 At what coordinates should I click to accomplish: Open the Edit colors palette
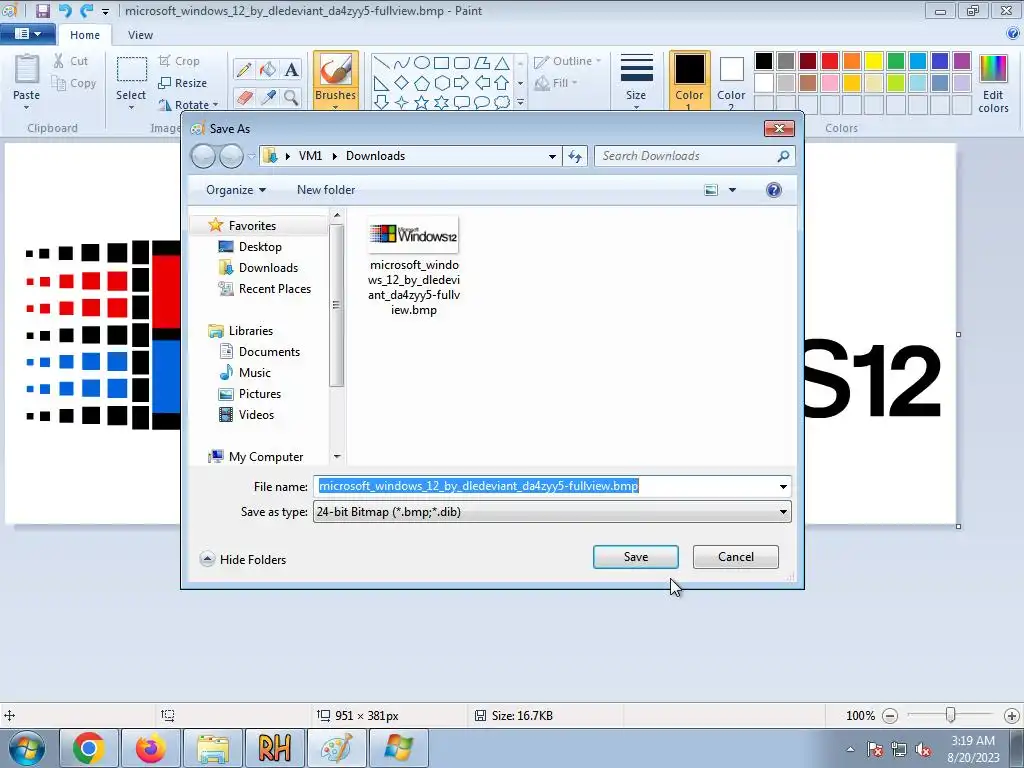click(x=993, y=84)
